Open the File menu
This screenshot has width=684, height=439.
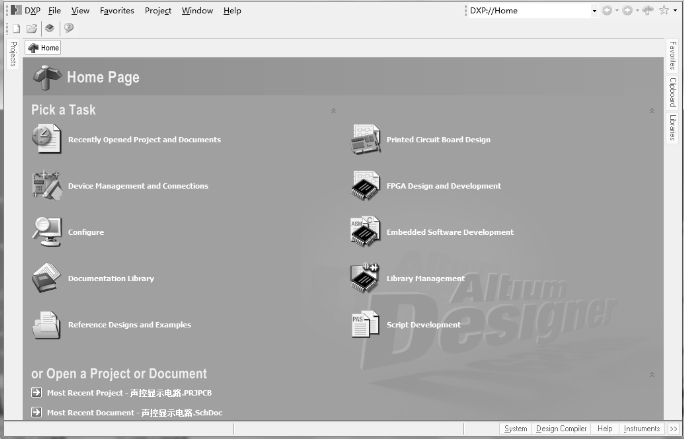coord(55,10)
